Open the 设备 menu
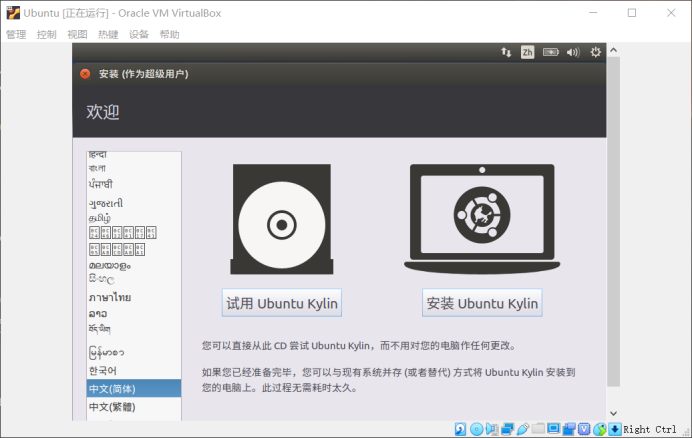Image resolution: width=693 pixels, height=439 pixels. 138,34
